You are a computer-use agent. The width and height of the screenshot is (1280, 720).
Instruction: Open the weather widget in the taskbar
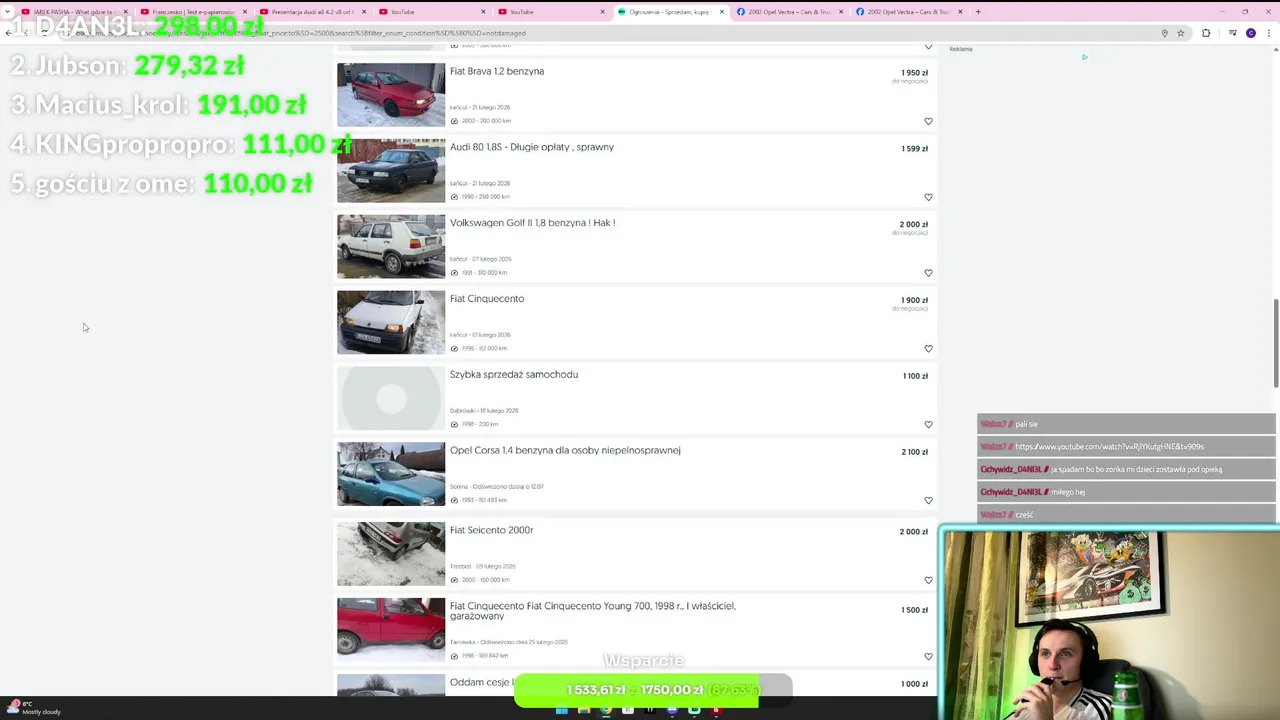[32, 708]
